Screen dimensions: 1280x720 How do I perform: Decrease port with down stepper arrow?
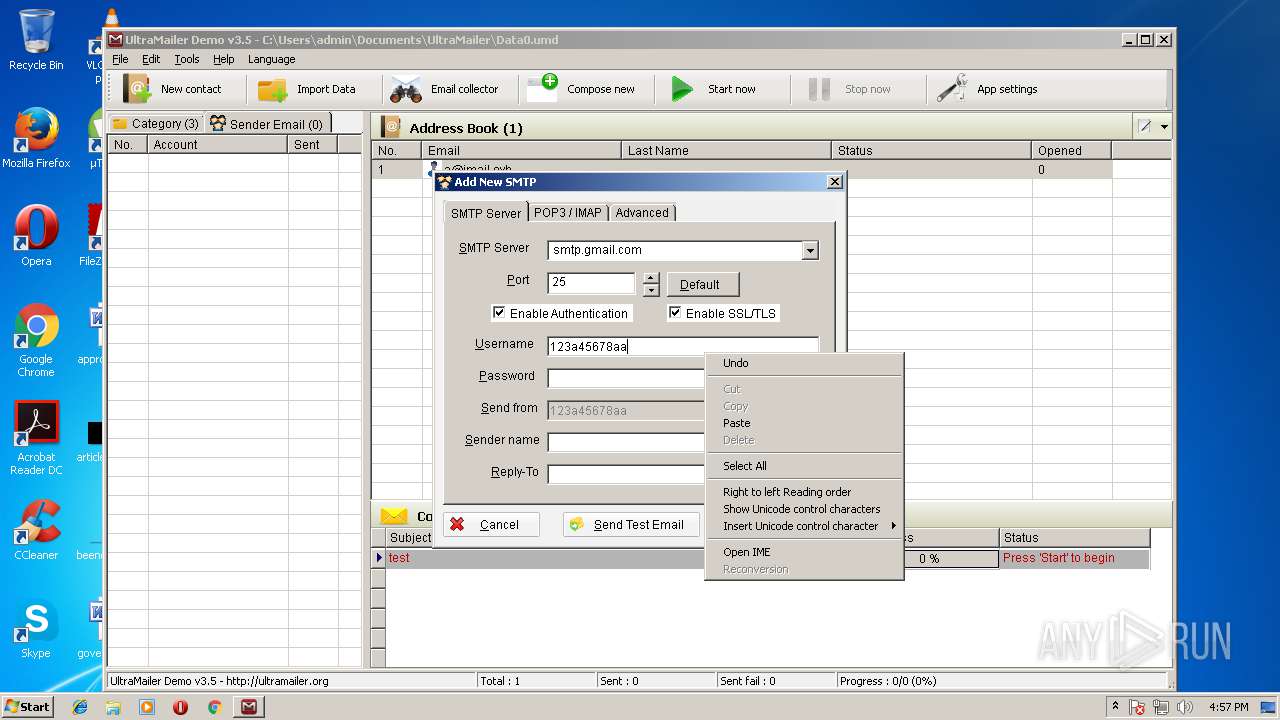pyautogui.click(x=651, y=290)
